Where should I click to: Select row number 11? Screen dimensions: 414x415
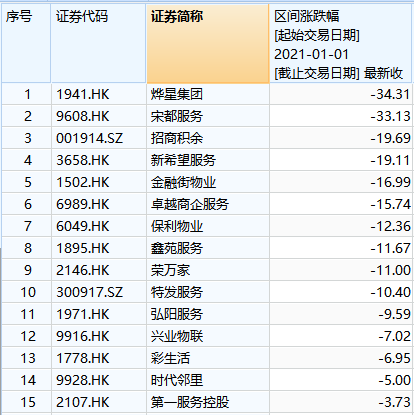[x=27, y=314]
